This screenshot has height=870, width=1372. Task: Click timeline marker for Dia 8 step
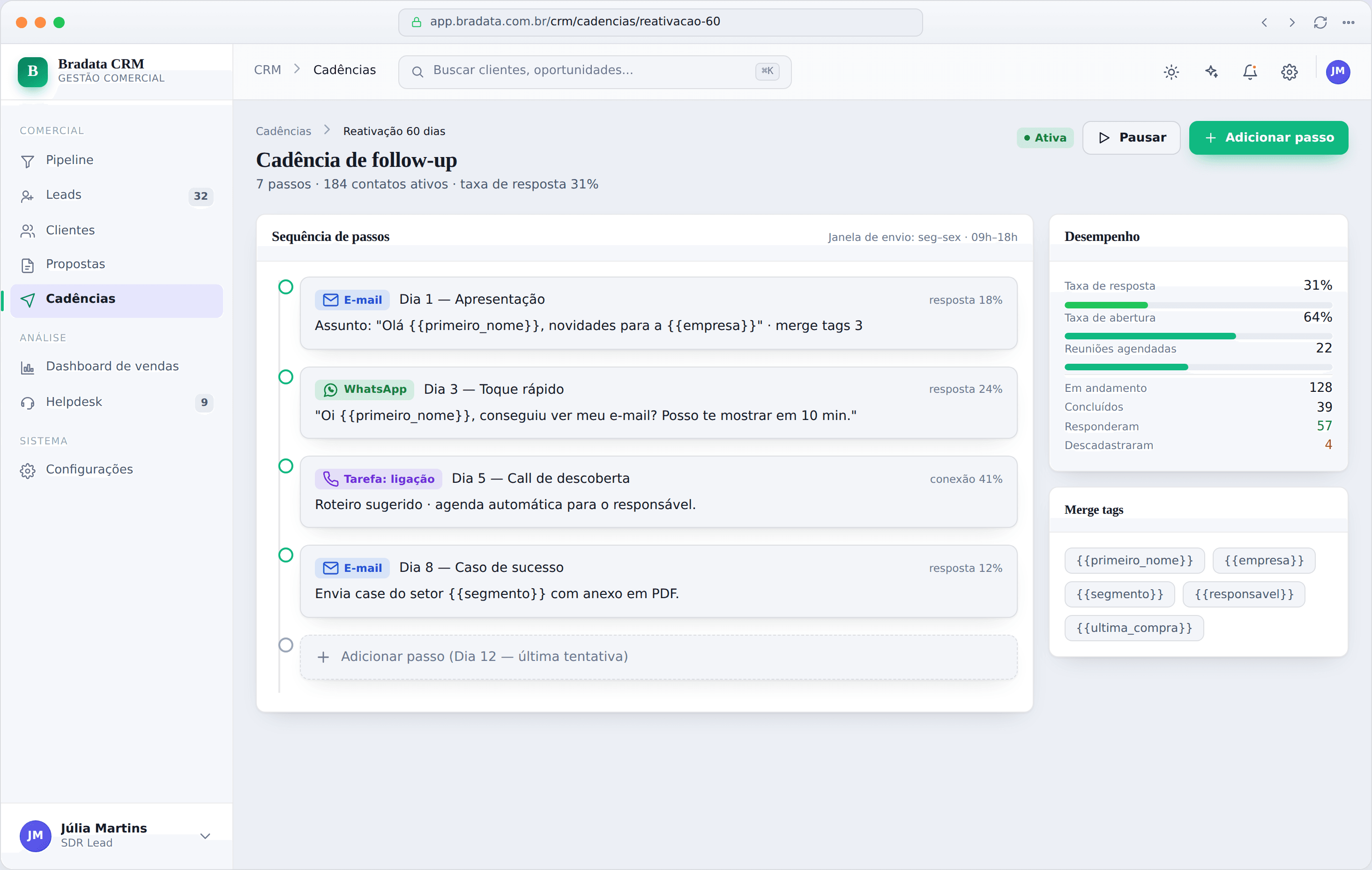coord(285,555)
